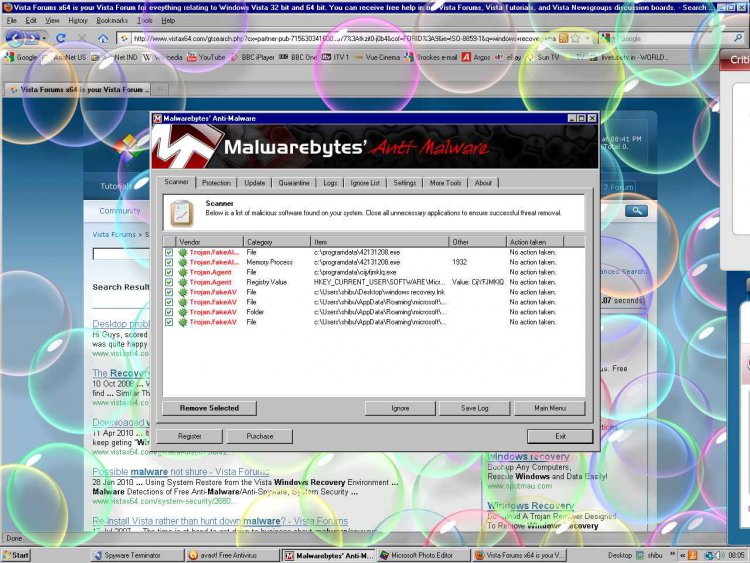Open Settings tab in Malwarebytes

[405, 183]
